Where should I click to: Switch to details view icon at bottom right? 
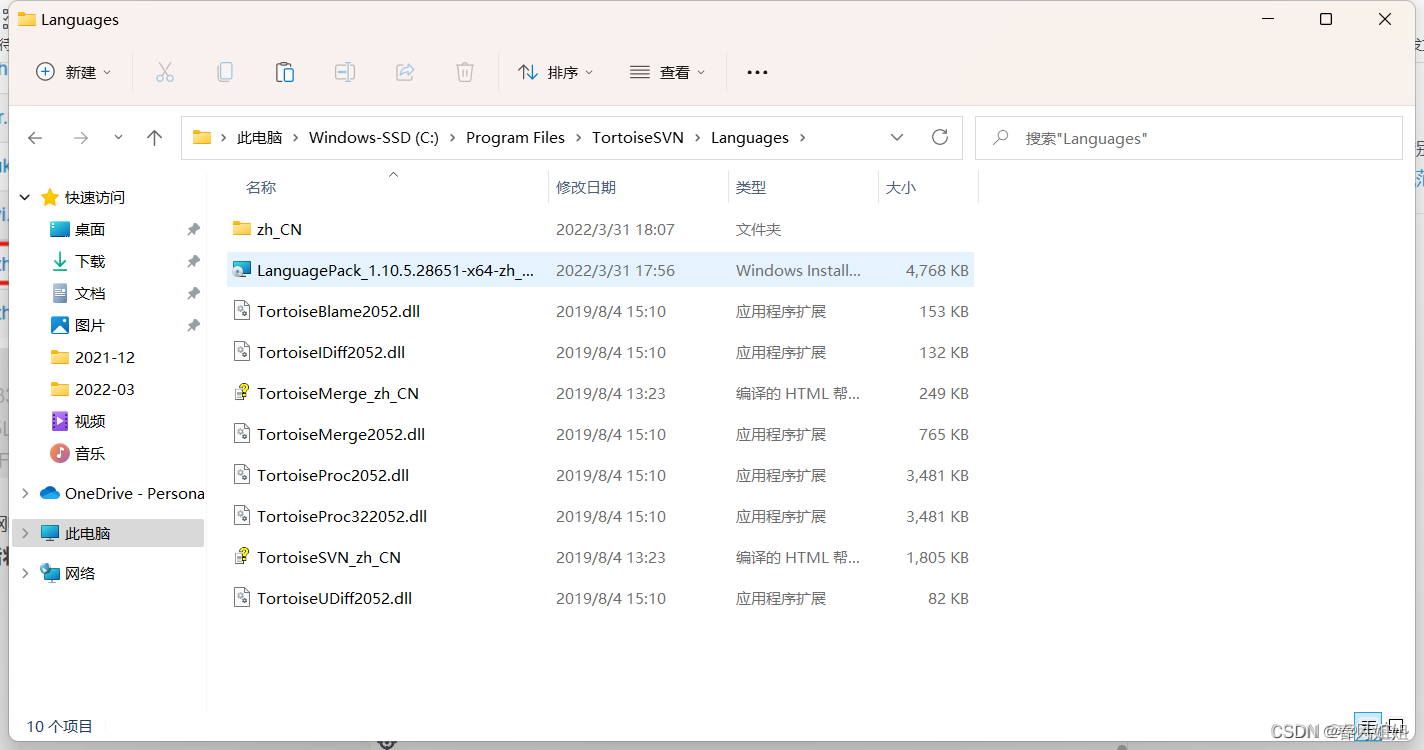1368,726
